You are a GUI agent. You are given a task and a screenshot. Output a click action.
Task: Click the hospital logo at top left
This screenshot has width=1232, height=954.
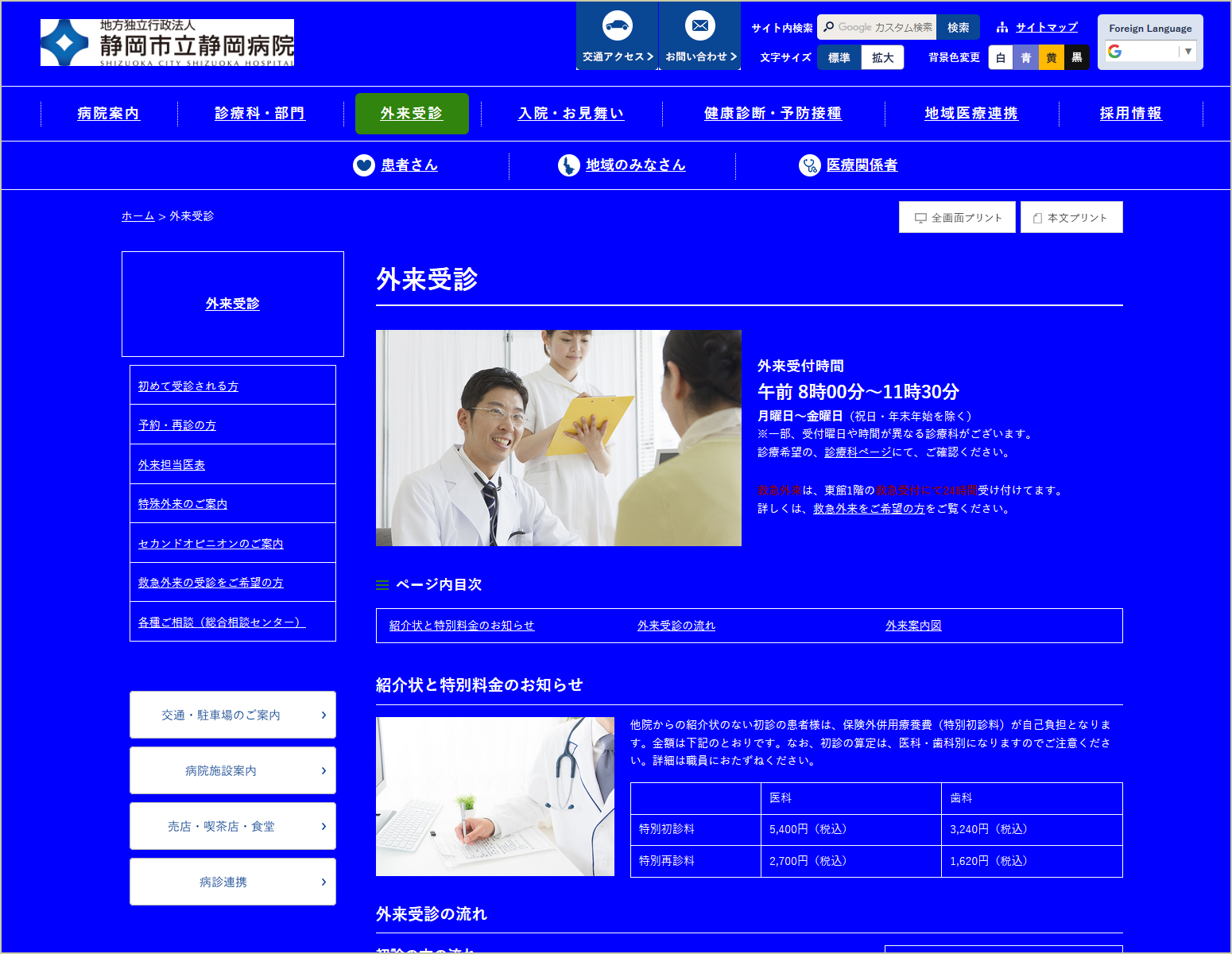(167, 42)
